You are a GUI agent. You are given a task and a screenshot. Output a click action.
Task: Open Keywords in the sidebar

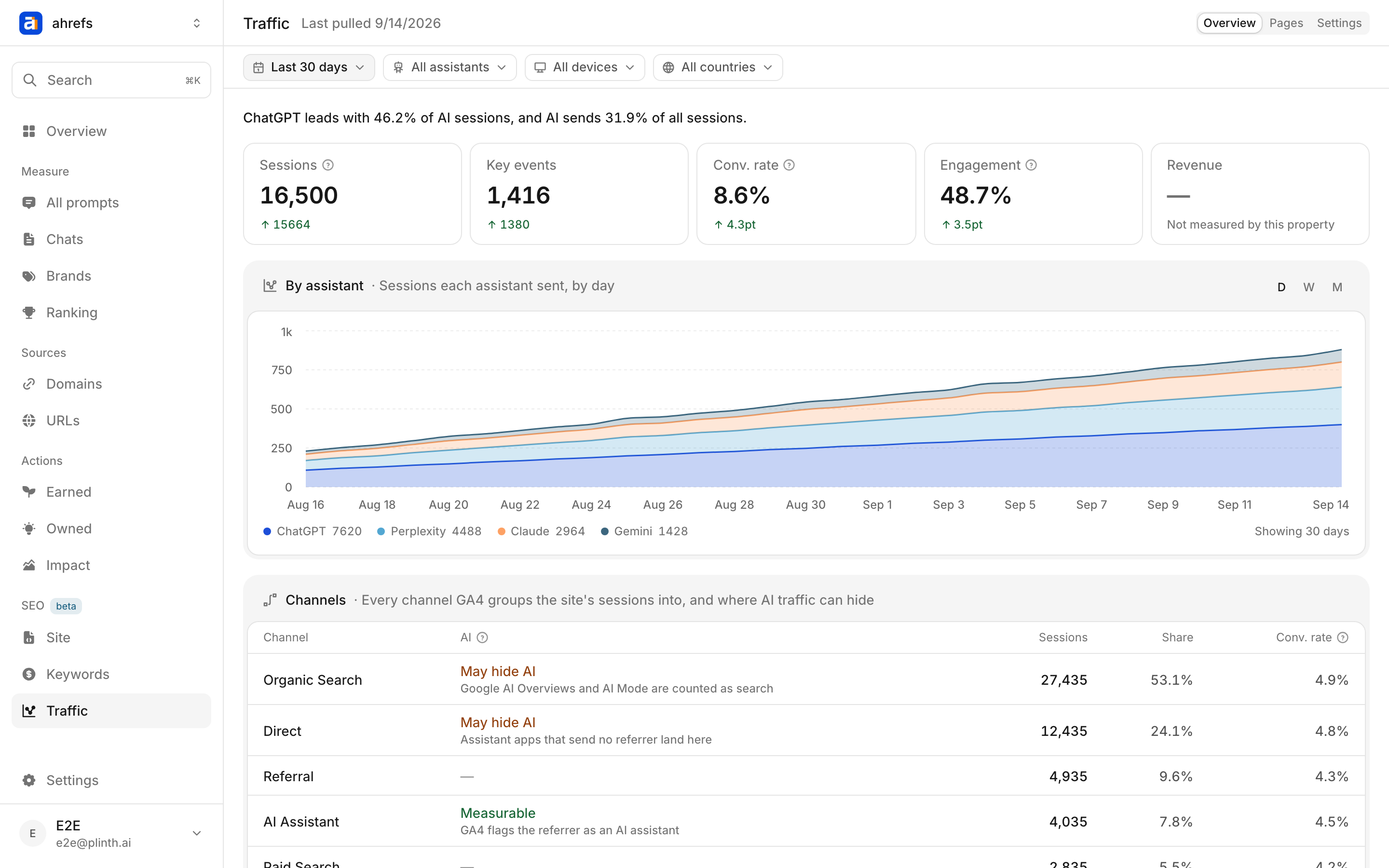111,675
